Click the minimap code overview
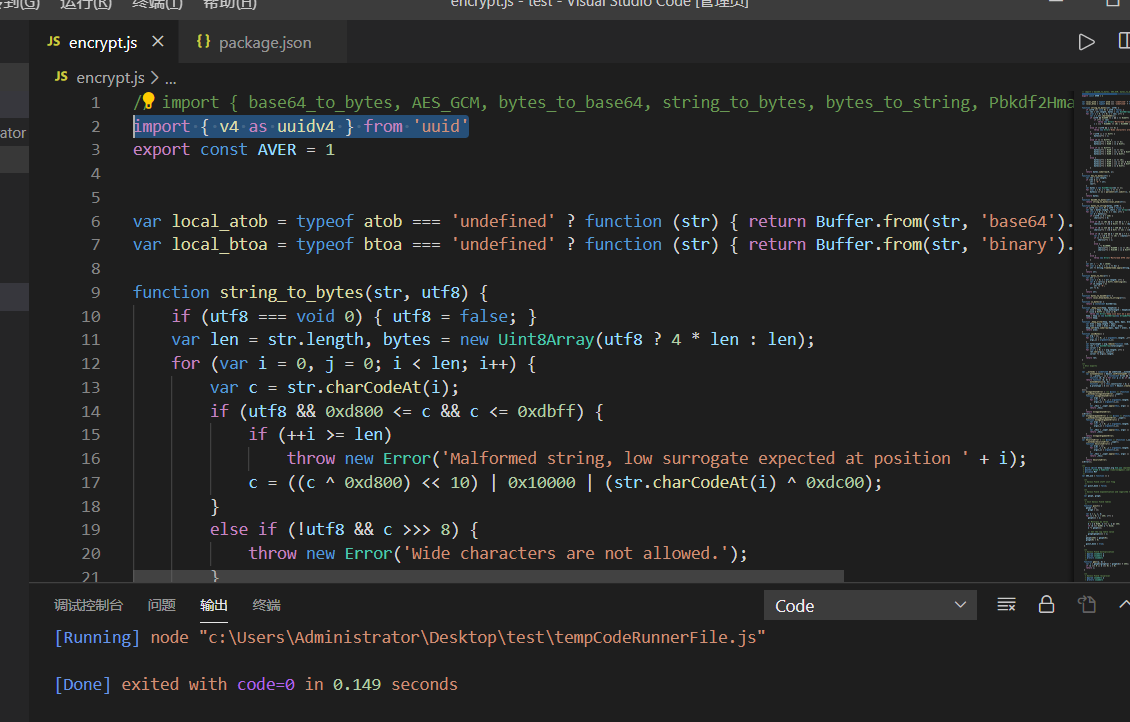The height and width of the screenshot is (722, 1130). pos(1105,335)
